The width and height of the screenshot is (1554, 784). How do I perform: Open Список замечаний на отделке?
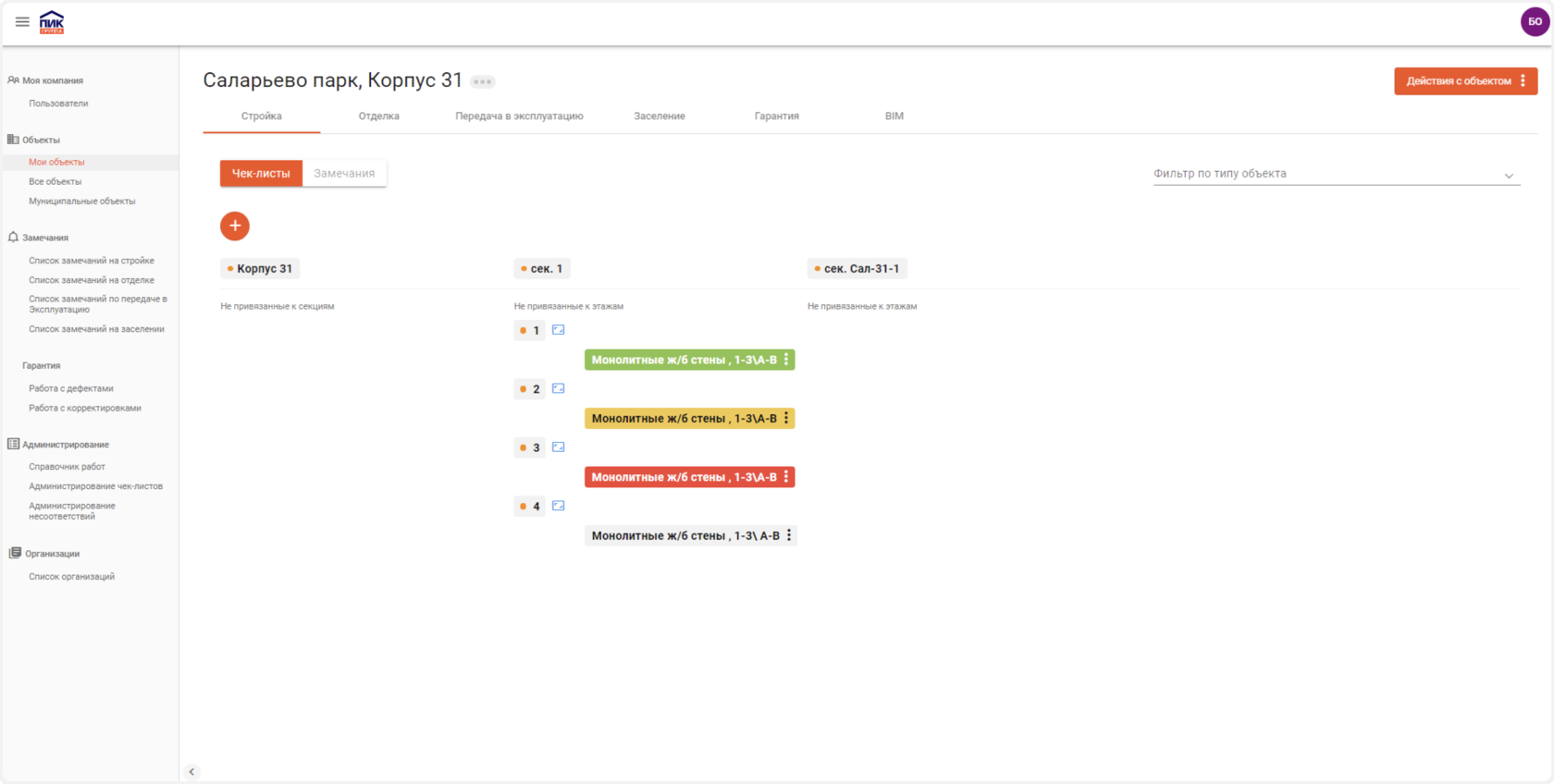pyautogui.click(x=92, y=280)
